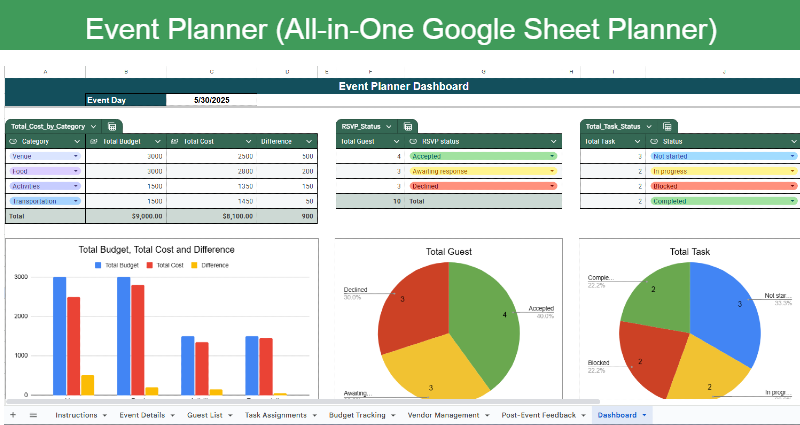Open the In progress status chip dropdown
The height and width of the screenshot is (425, 800).
coord(793,171)
